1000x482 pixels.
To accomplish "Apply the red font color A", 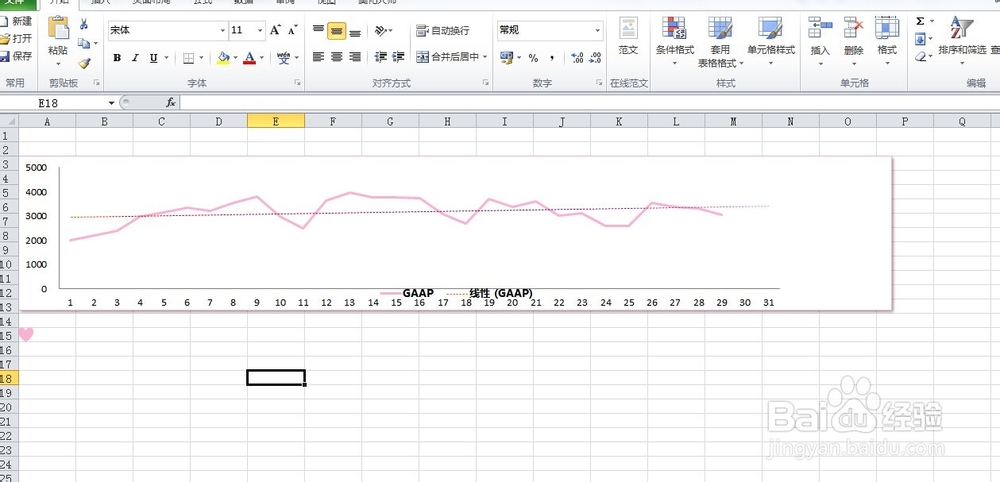I will (249, 58).
